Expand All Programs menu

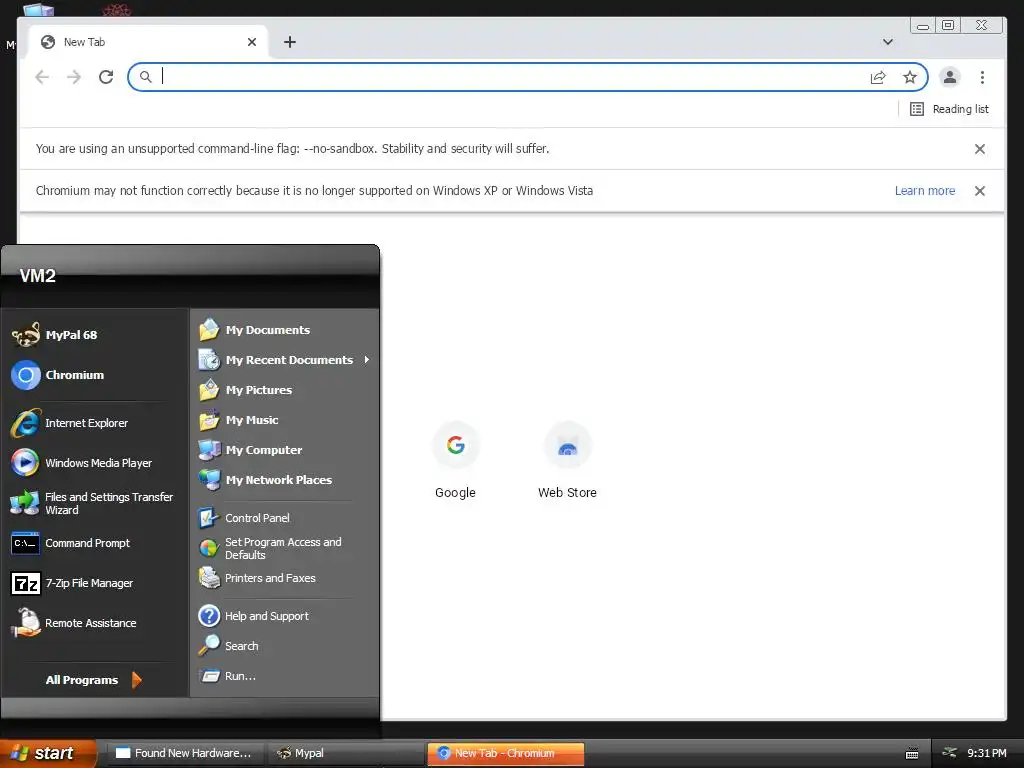(x=93, y=680)
